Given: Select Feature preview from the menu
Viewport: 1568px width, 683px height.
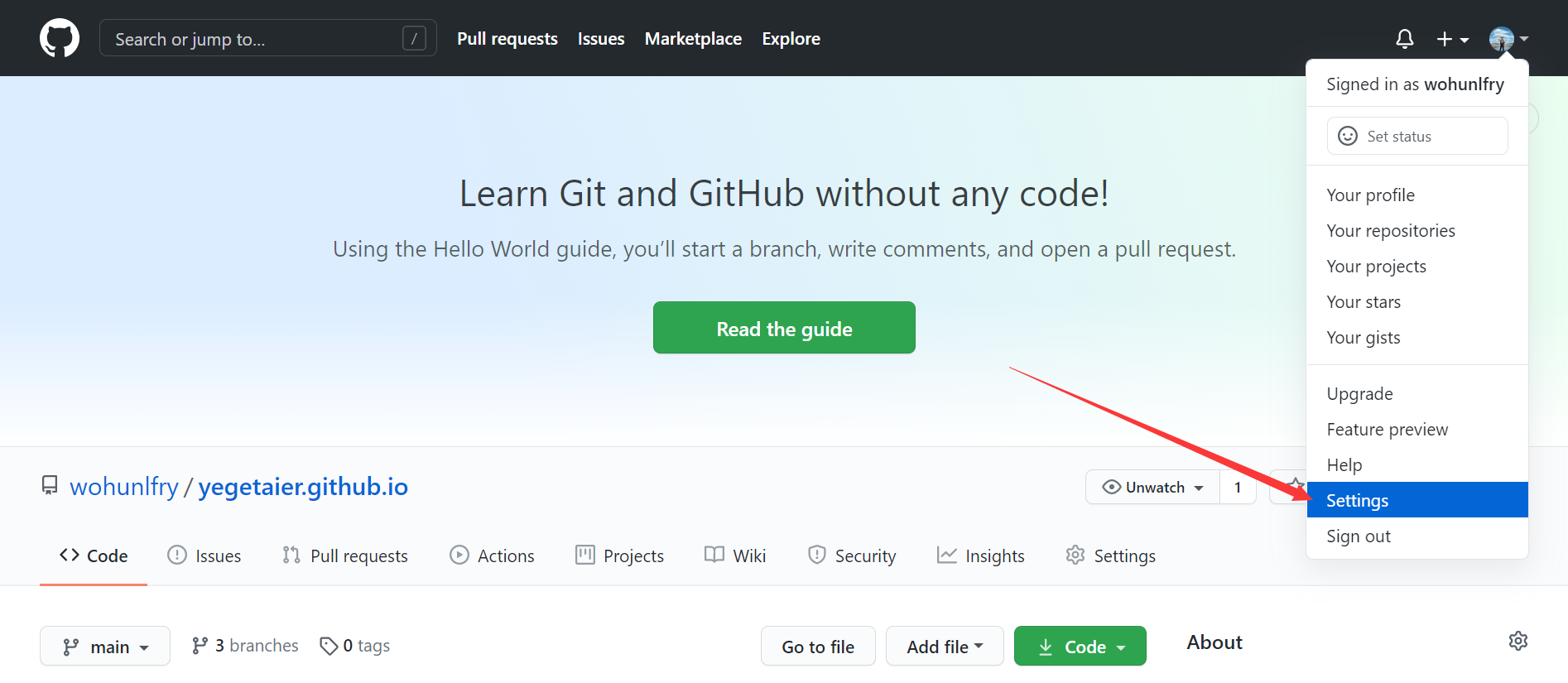Looking at the screenshot, I should tap(1417, 430).
